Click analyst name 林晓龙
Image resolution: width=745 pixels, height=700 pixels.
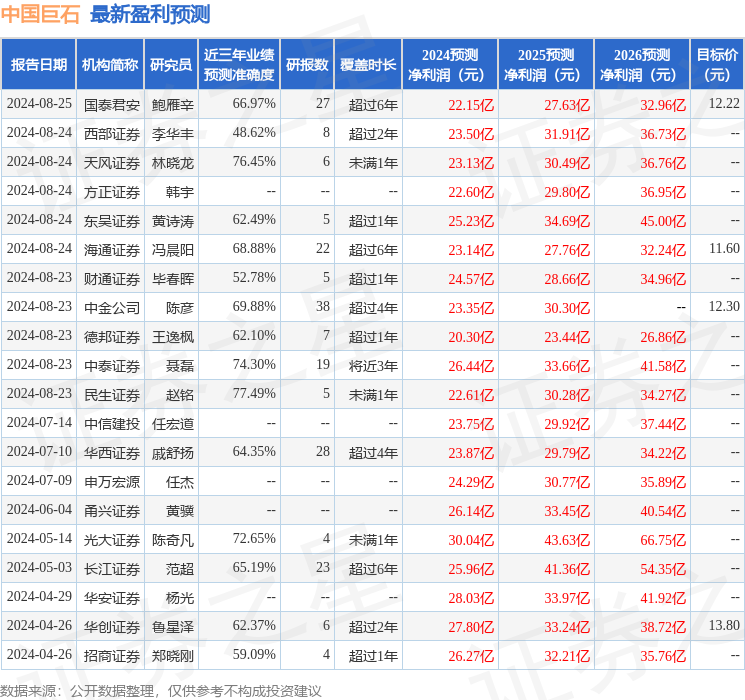click(173, 163)
